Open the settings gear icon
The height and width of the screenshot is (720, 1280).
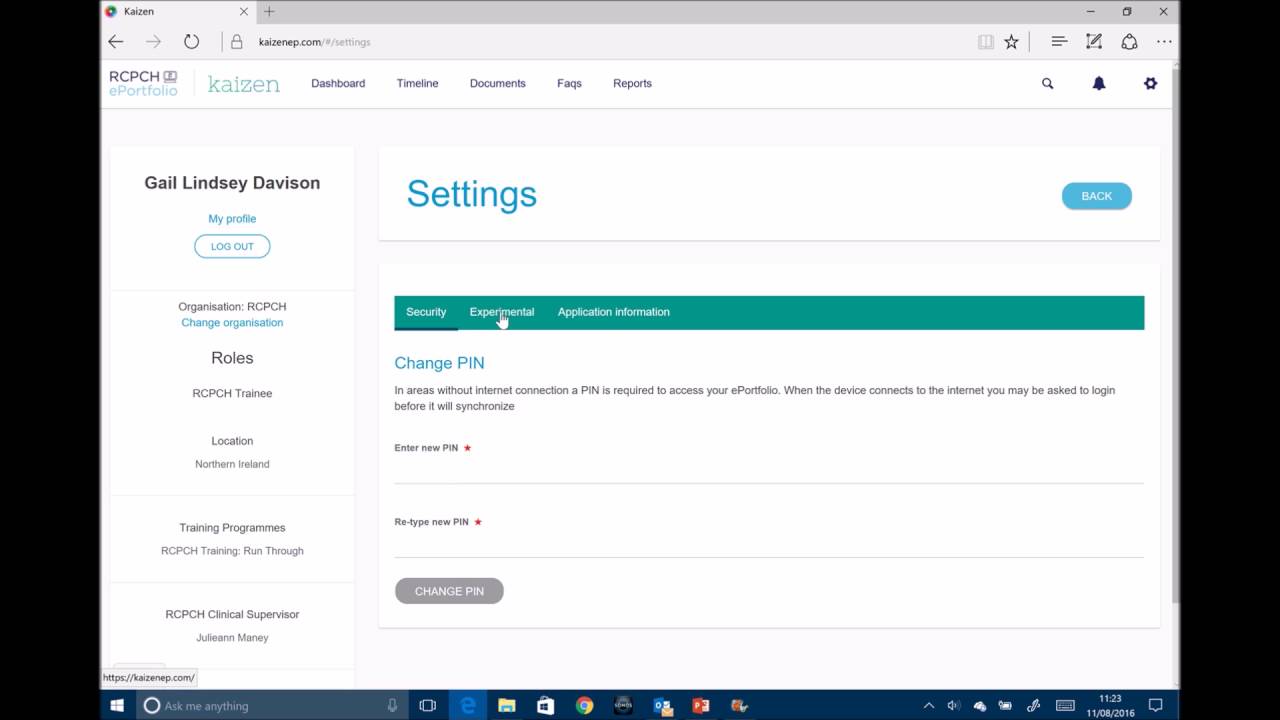tap(1150, 84)
